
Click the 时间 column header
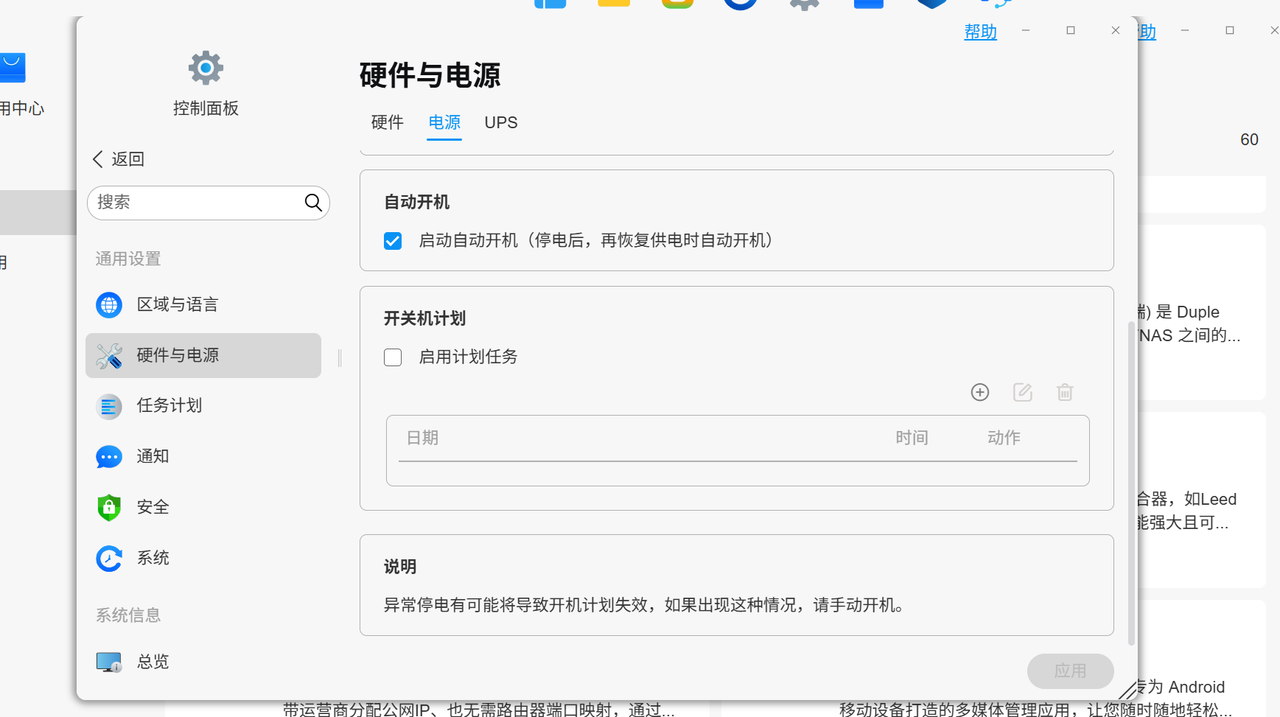(912, 438)
